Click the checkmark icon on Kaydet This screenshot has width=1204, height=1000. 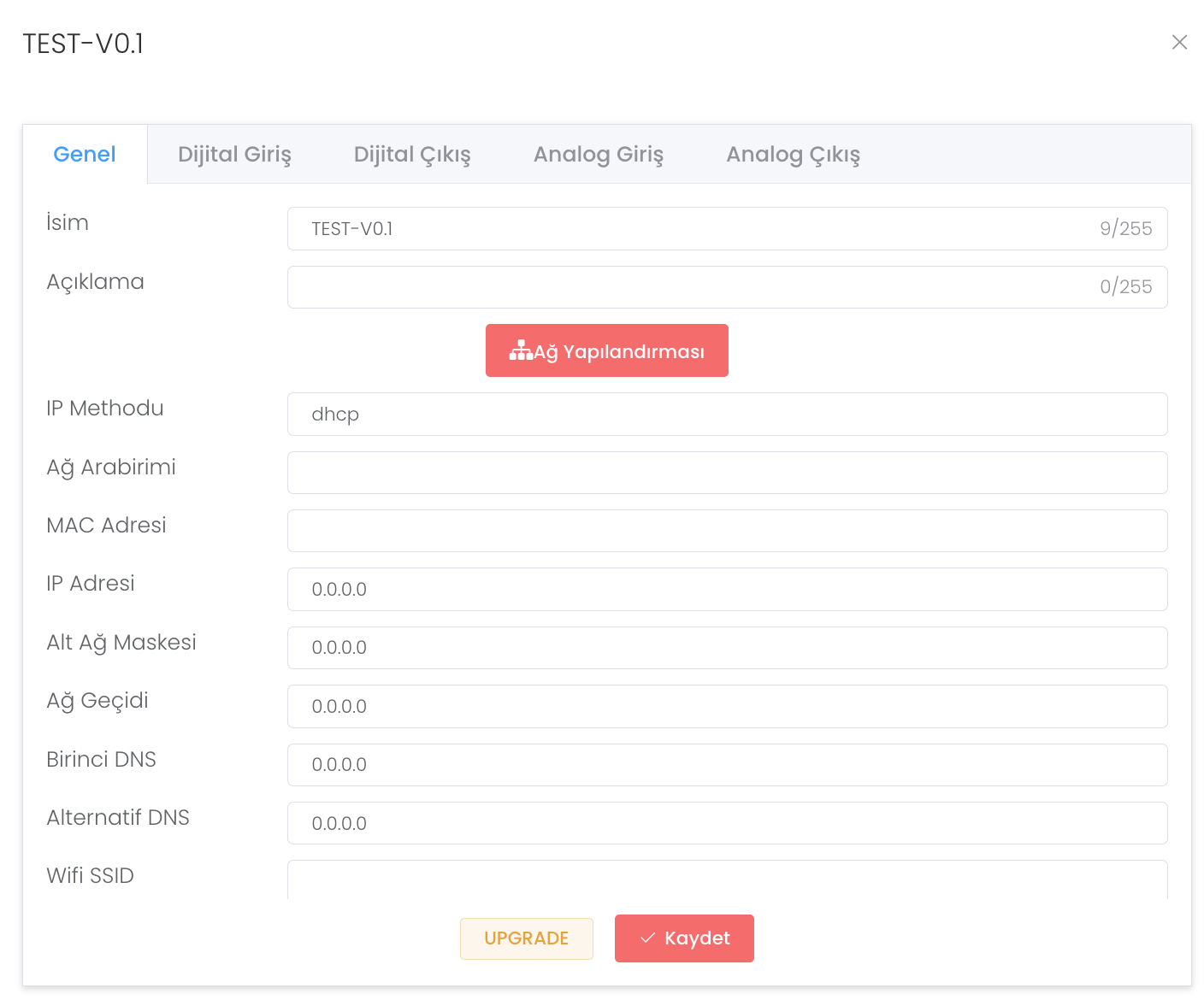648,938
